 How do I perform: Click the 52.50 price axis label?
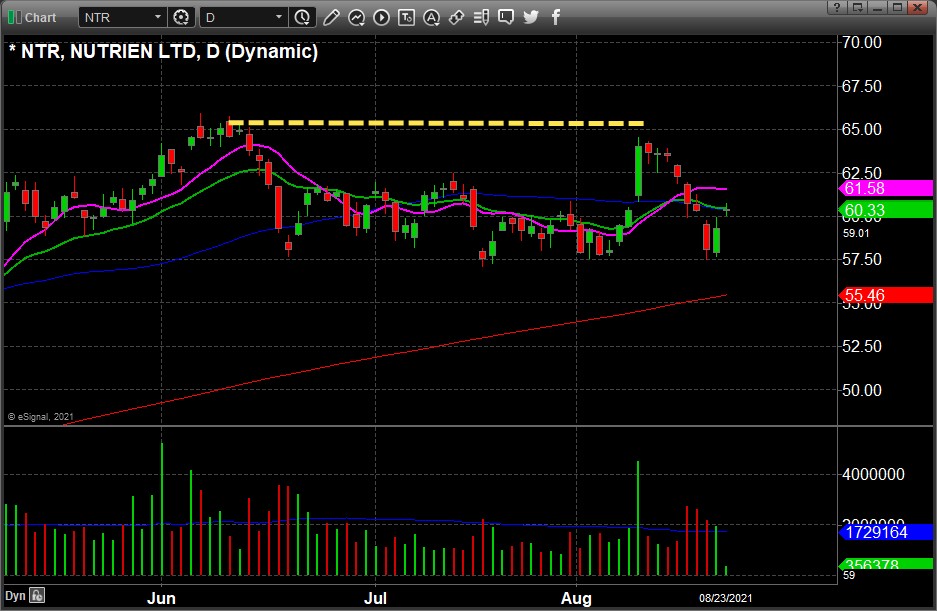point(861,346)
